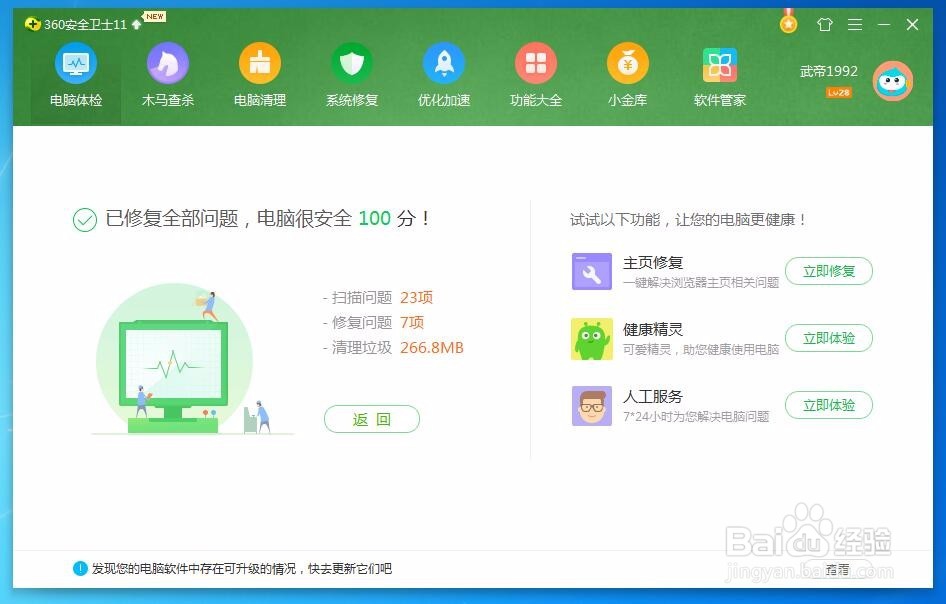This screenshot has width=946, height=604.
Task: Click 立即体验 for 健康精灵
Action: click(x=829, y=338)
